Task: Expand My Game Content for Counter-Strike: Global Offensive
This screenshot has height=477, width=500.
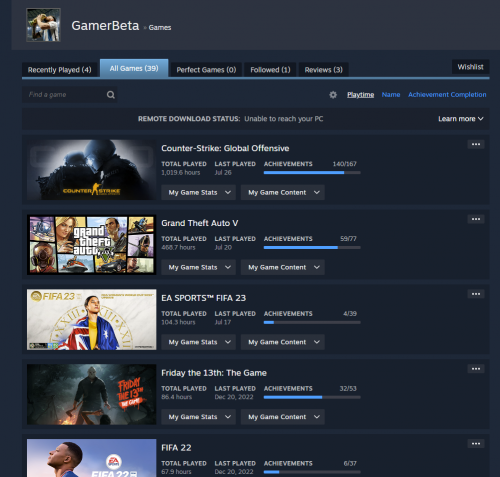Action: [283, 192]
